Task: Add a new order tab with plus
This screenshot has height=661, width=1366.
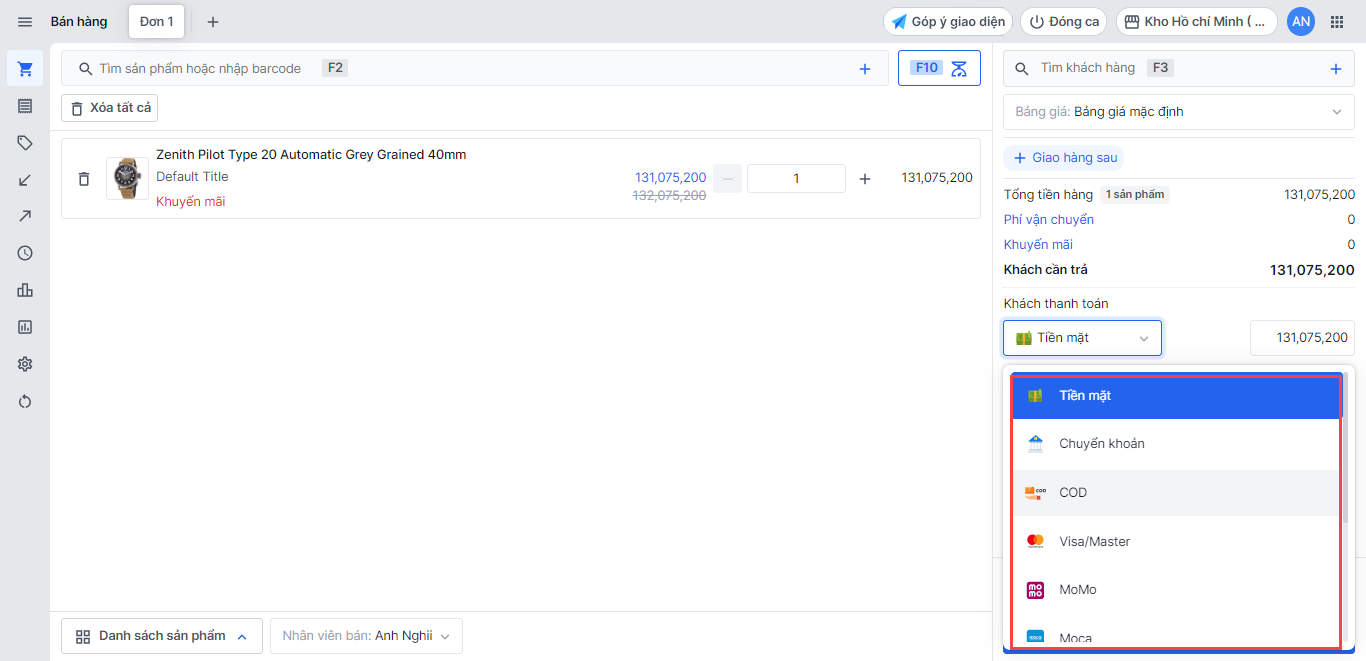Action: (212, 22)
